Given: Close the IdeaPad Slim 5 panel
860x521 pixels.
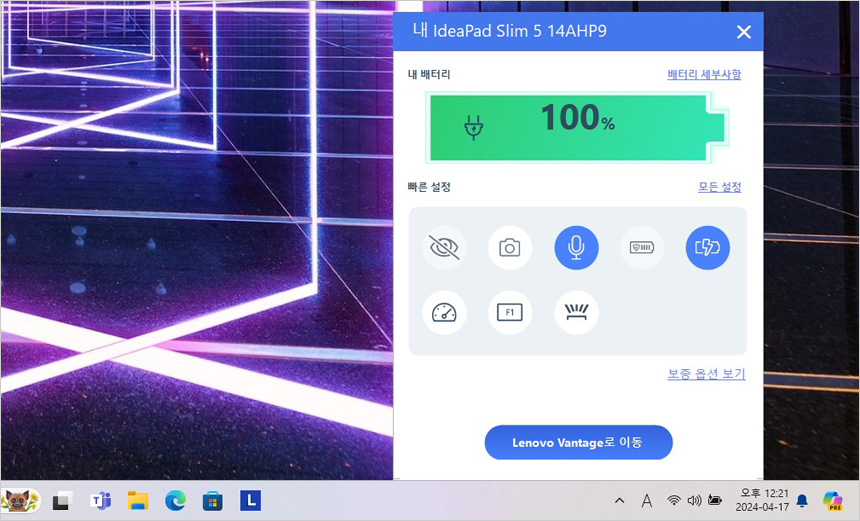Looking at the screenshot, I should 743,32.
